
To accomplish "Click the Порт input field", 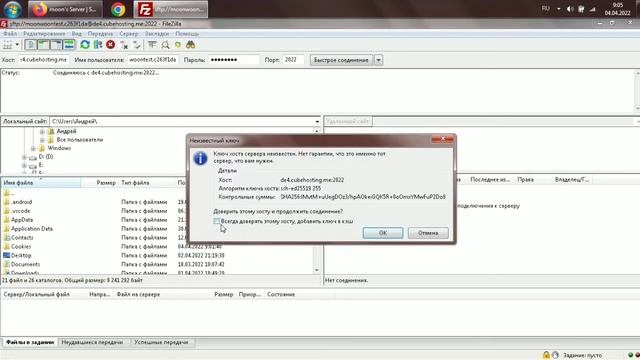I will 293,60.
